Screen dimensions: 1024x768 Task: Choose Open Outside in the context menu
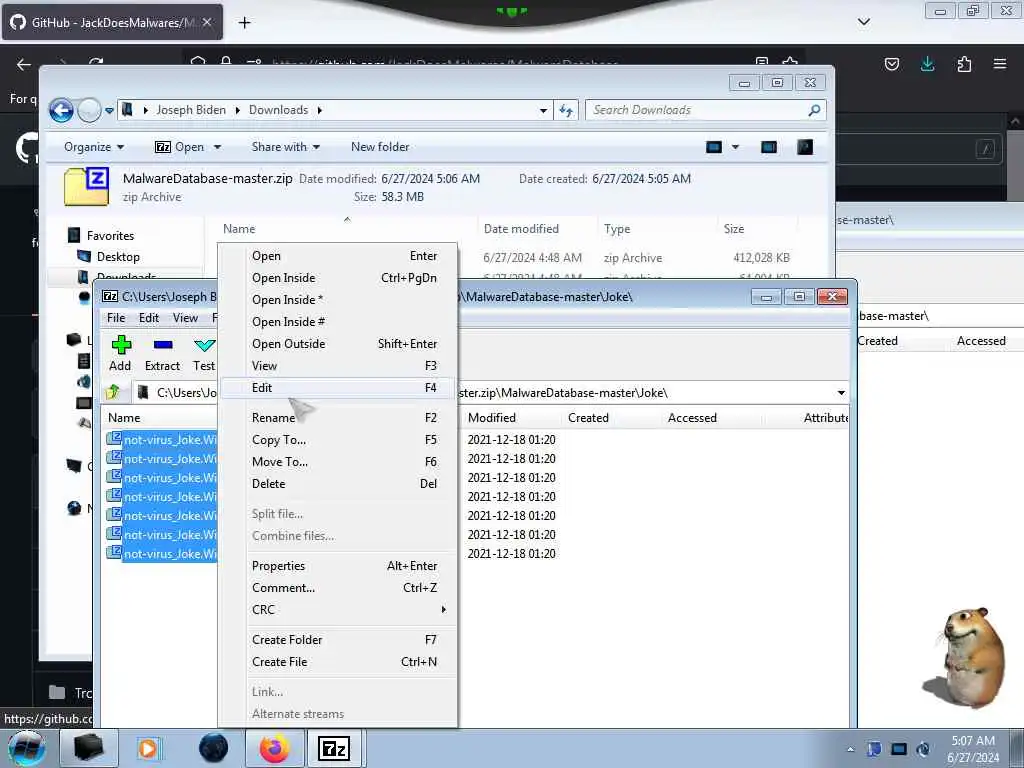(x=338, y=344)
